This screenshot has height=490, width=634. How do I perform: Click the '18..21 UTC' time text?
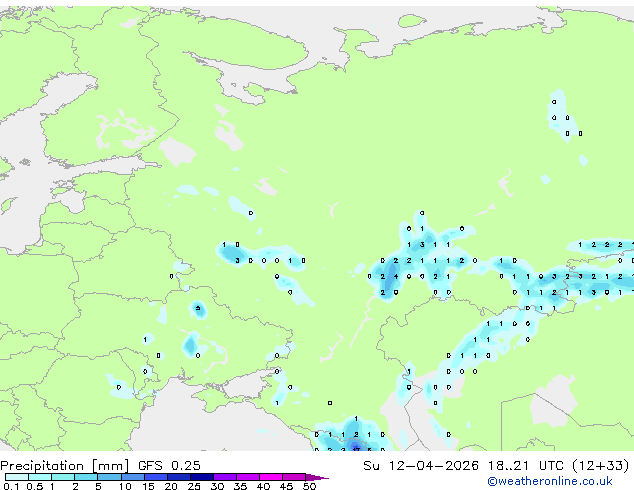point(525,466)
